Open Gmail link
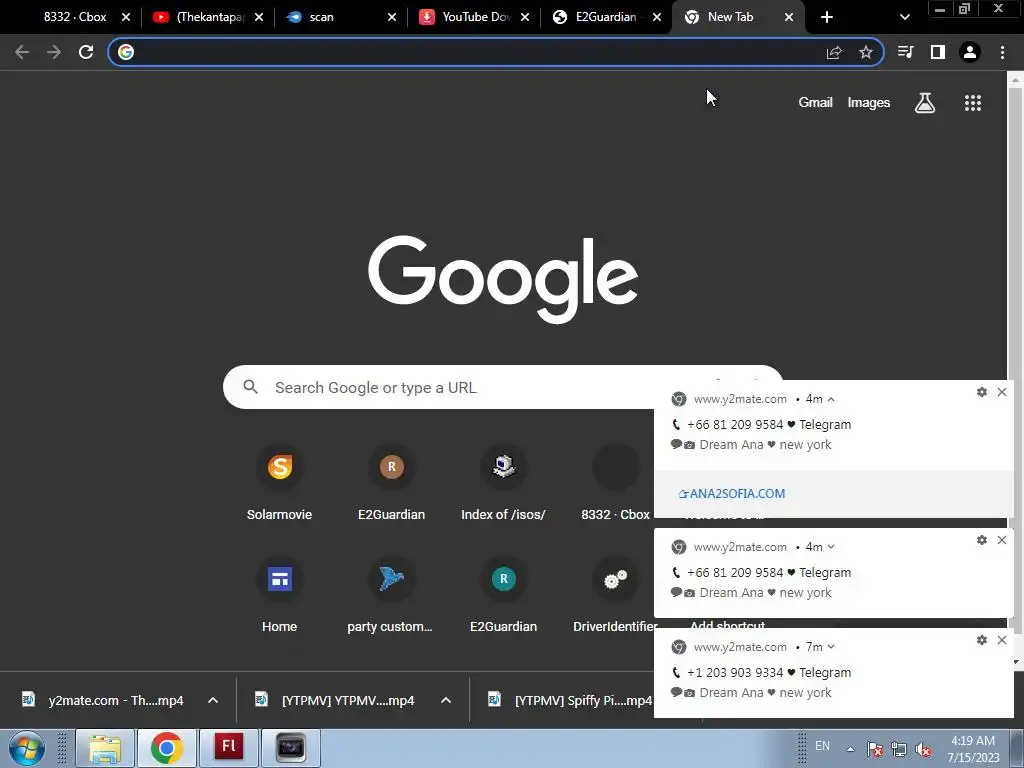Viewport: 1024px width, 768px height. (x=815, y=103)
